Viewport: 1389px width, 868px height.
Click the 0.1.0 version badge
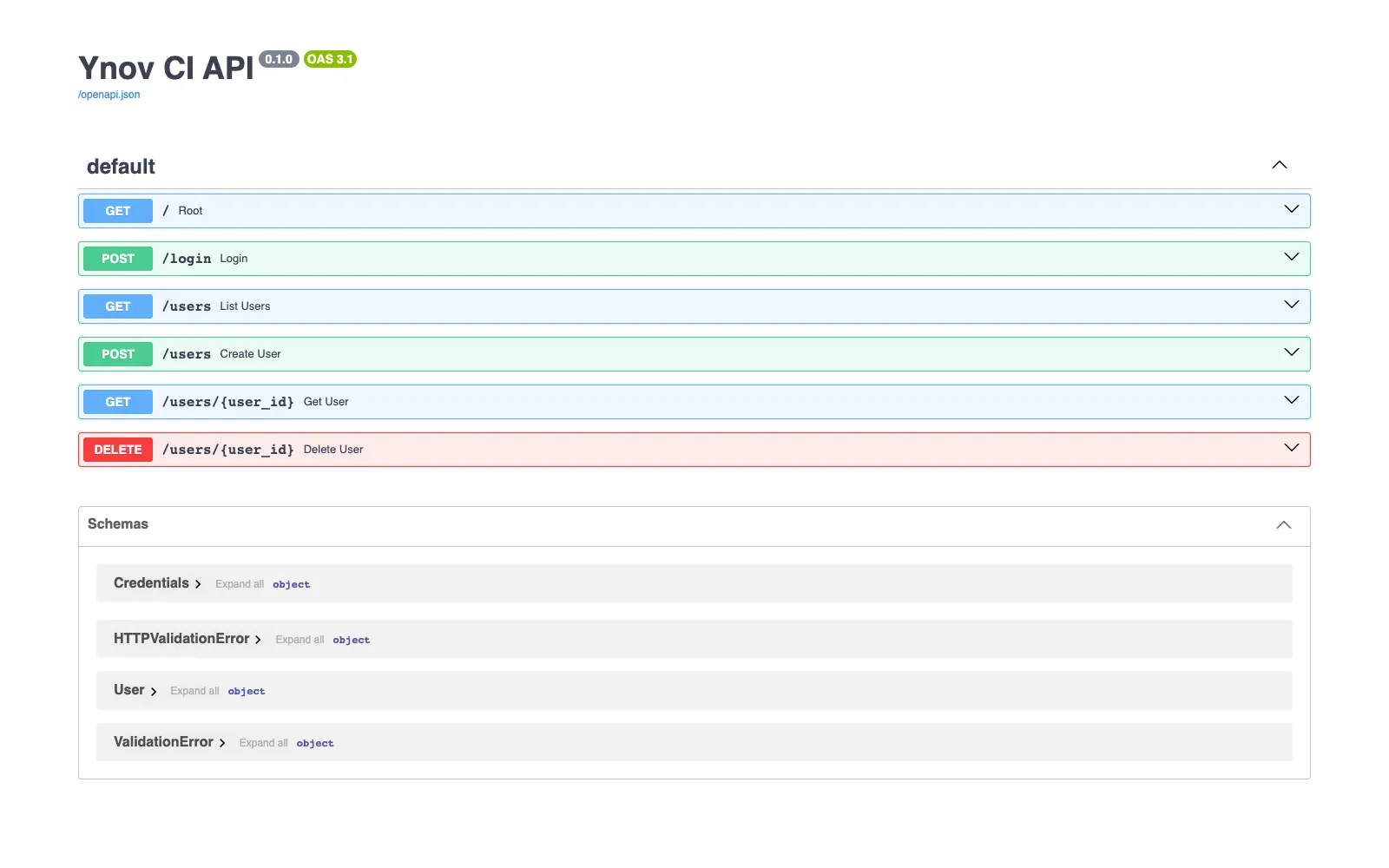(x=279, y=59)
